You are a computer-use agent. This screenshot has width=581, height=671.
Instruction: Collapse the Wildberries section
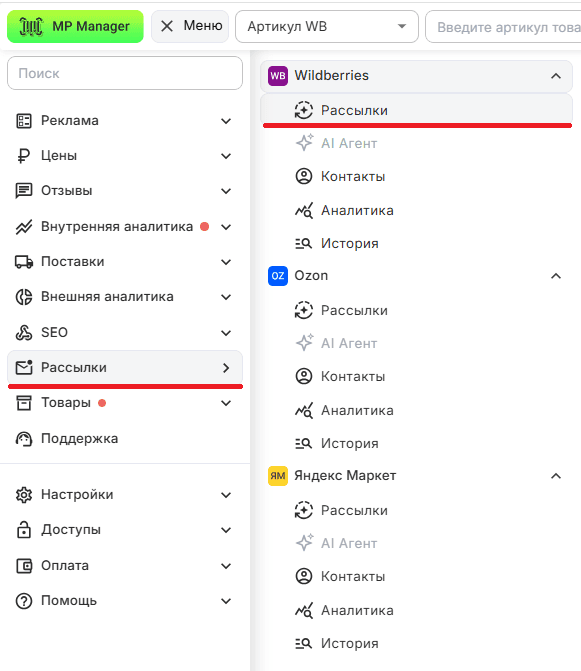556,76
